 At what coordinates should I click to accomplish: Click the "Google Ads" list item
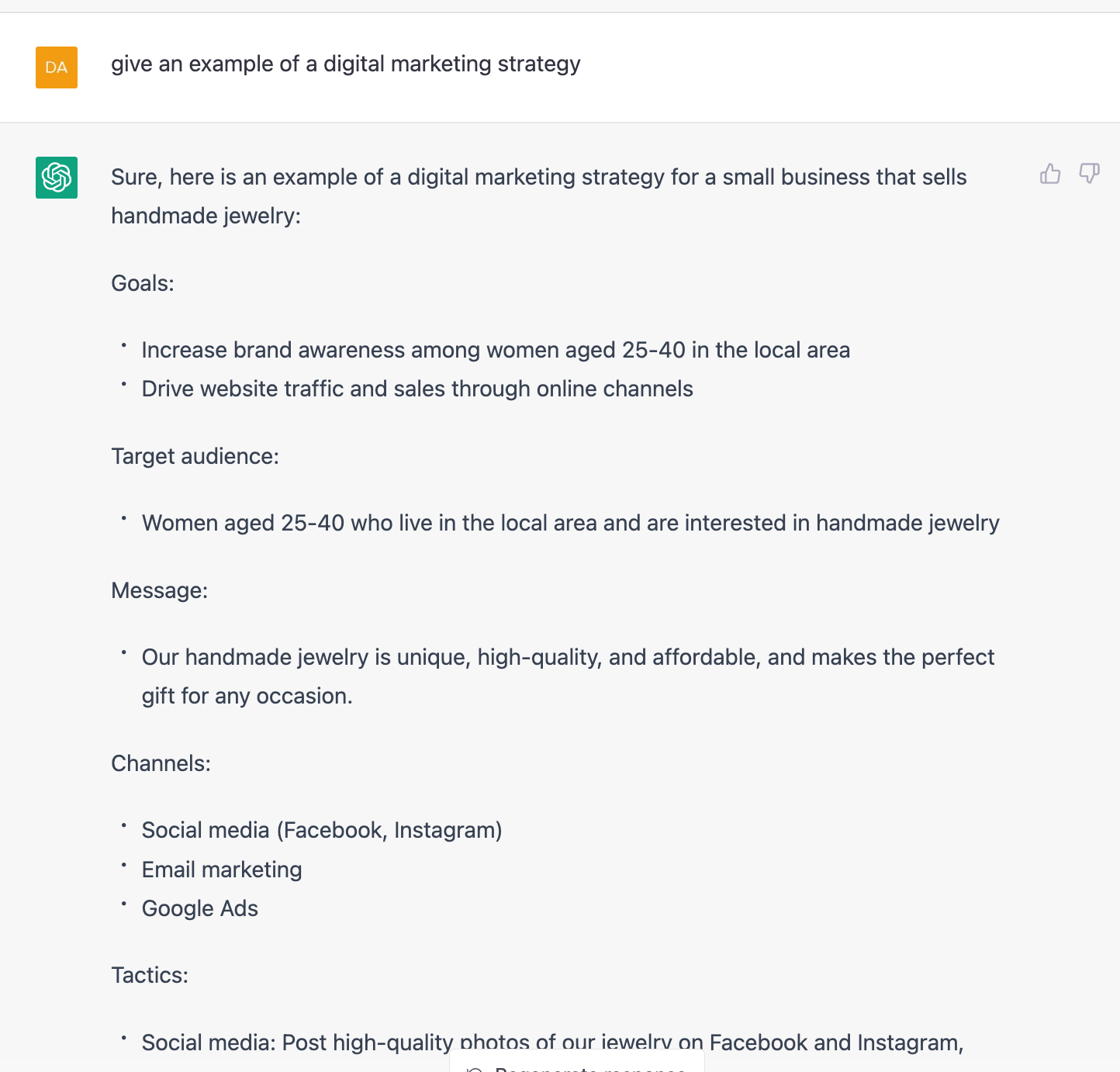(x=199, y=908)
